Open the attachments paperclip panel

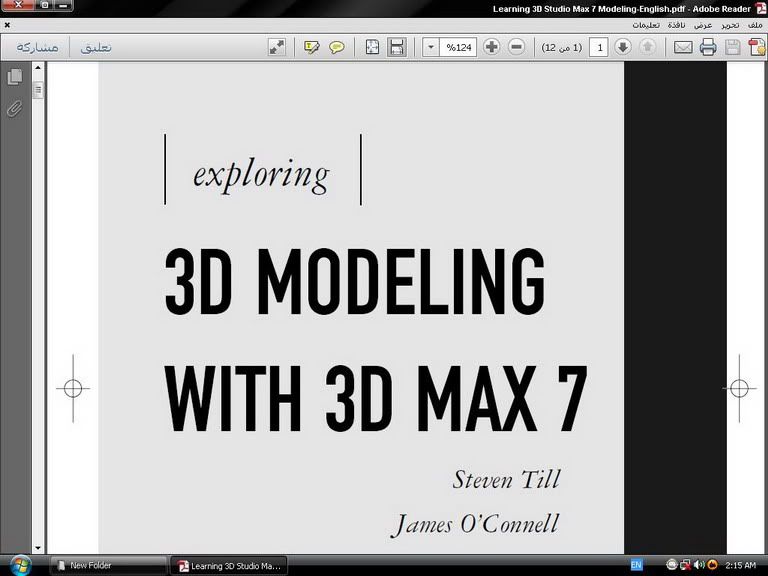click(15, 108)
